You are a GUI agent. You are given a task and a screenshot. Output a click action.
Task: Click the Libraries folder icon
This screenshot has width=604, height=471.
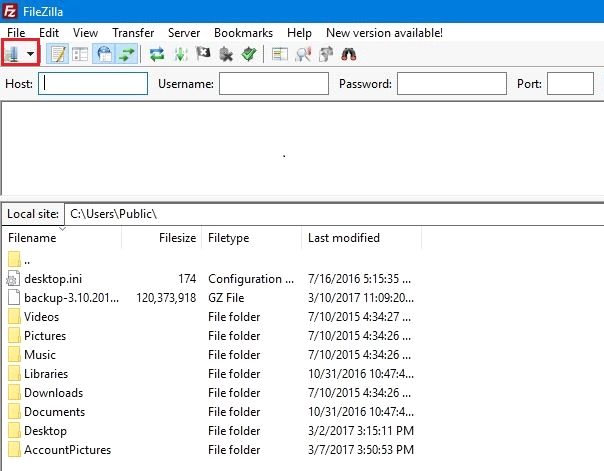tap(14, 374)
